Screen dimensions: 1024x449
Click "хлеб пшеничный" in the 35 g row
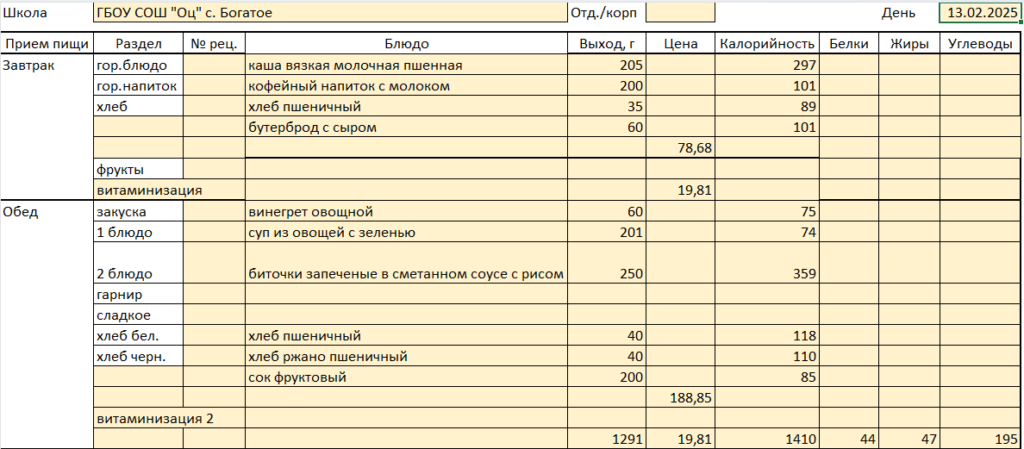coord(406,107)
